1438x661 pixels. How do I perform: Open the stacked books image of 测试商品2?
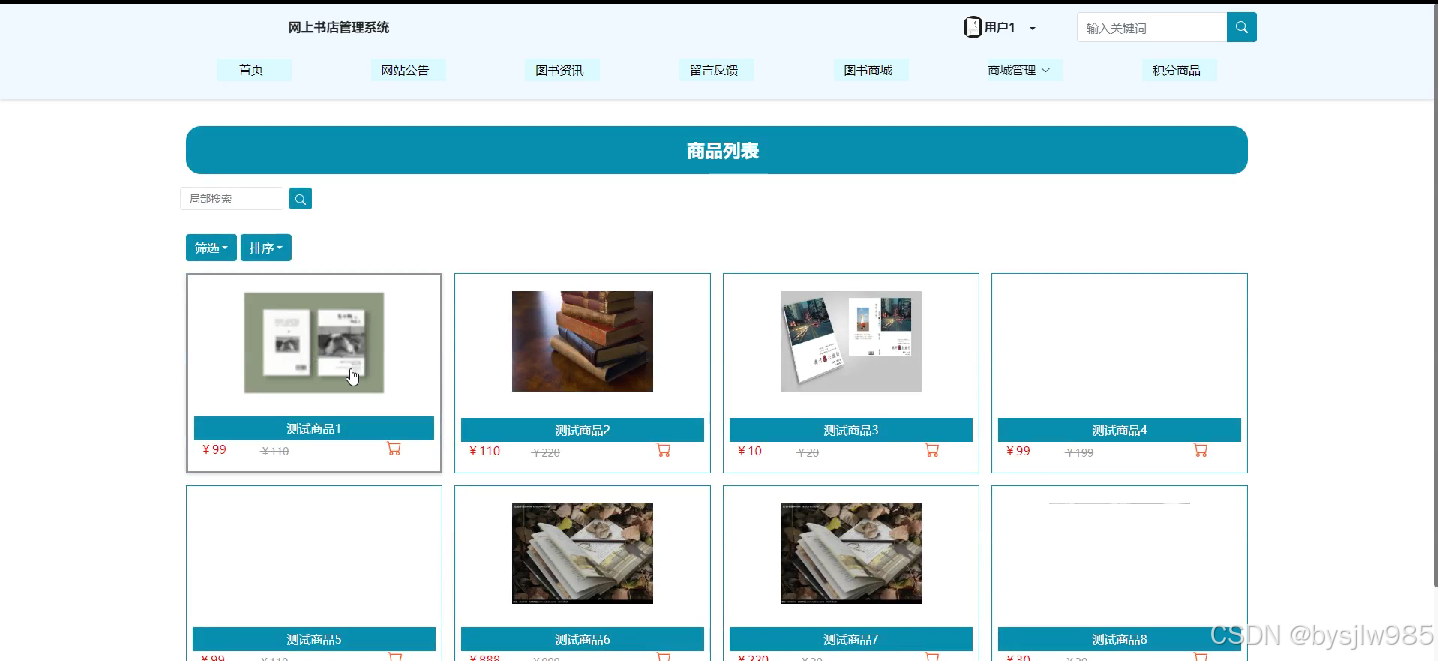(x=582, y=341)
